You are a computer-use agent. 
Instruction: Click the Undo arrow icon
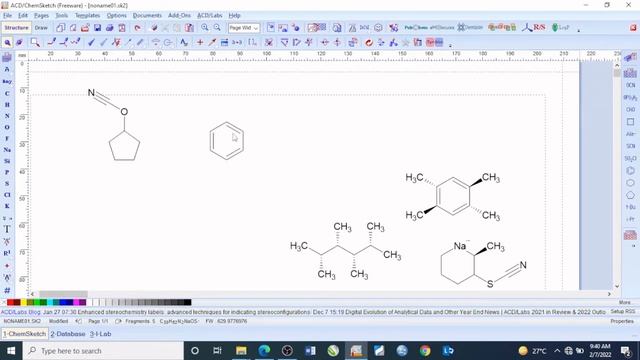(138, 28)
